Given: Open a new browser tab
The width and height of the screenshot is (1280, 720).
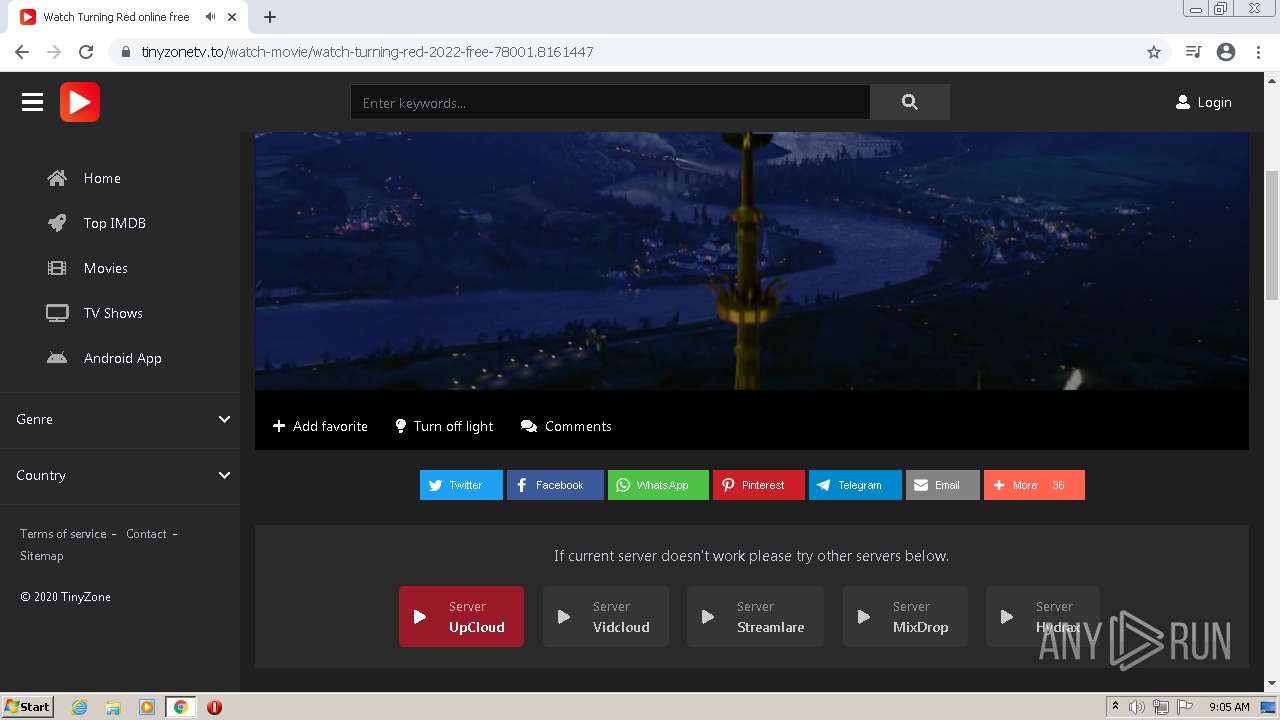Looking at the screenshot, I should point(270,17).
